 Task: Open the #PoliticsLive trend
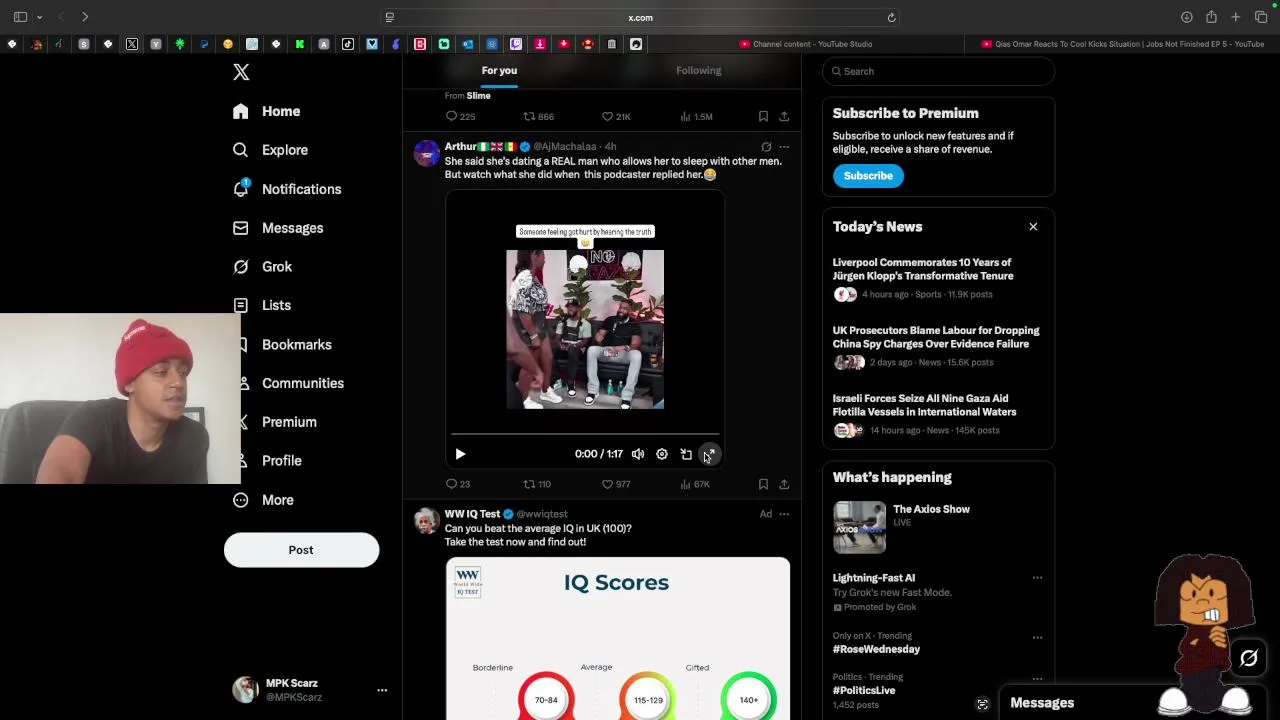(864, 690)
